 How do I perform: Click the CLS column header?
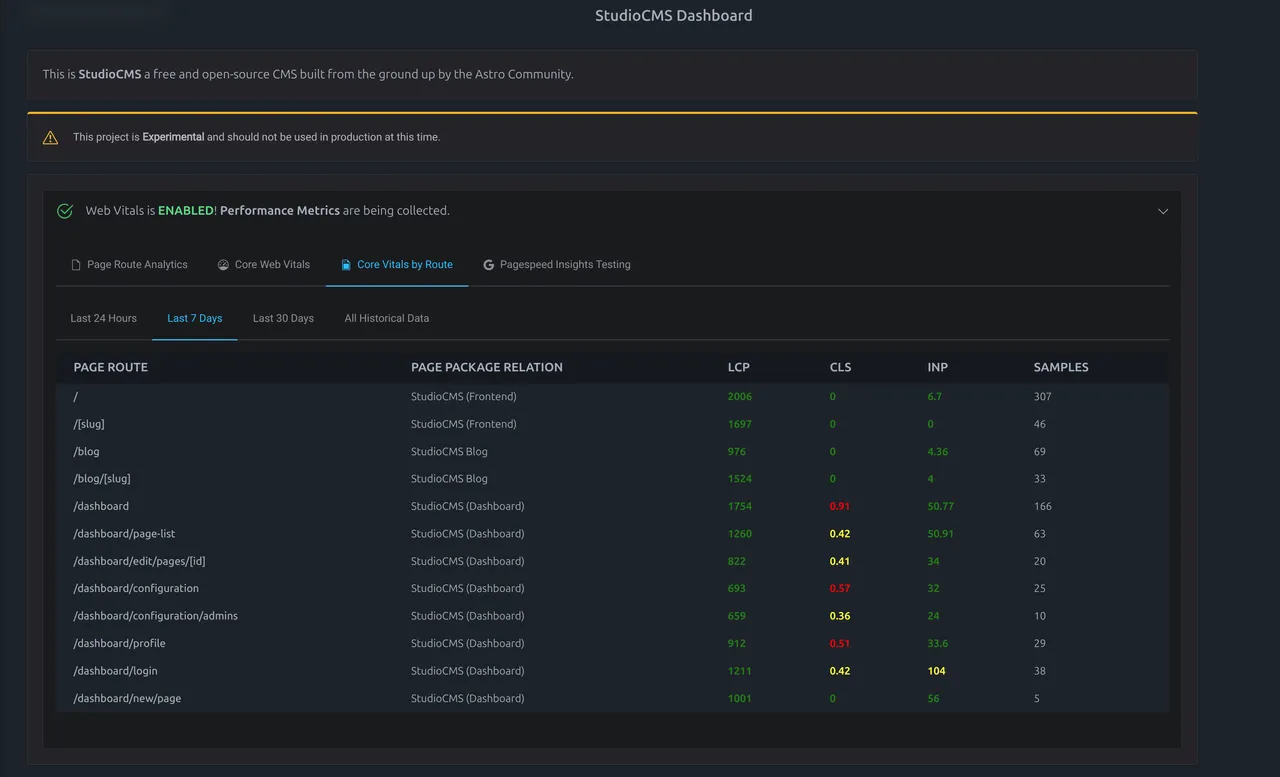pos(840,367)
